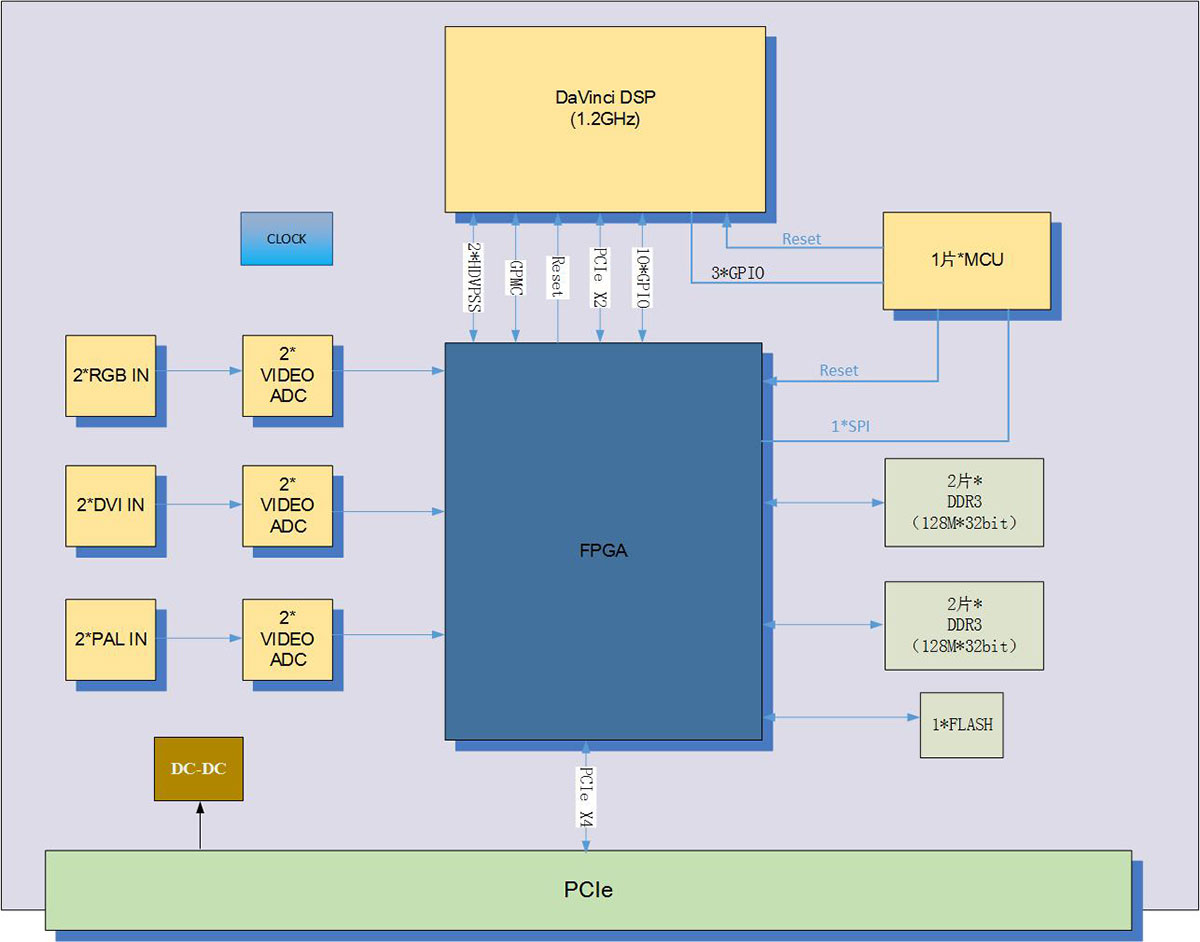The height and width of the screenshot is (942, 1200).
Task: Click the 3*GPIO connection label
Action: click(x=737, y=272)
